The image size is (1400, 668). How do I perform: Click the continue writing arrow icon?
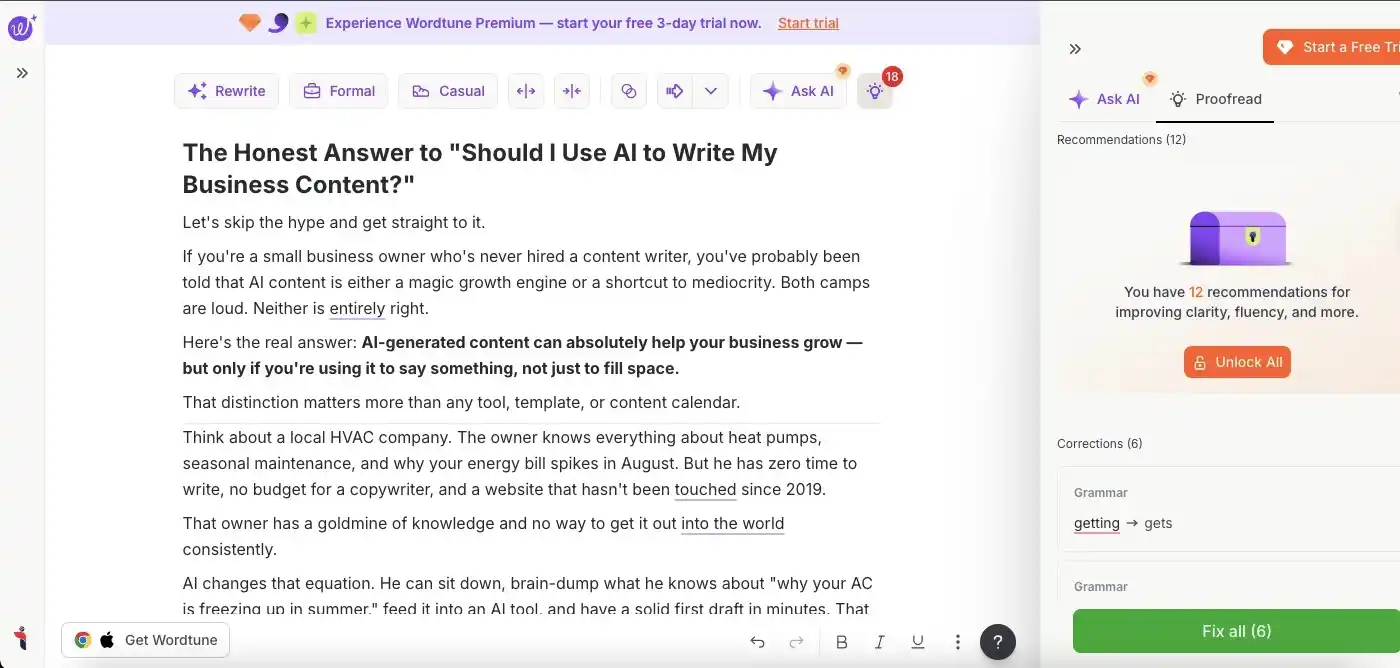click(675, 91)
